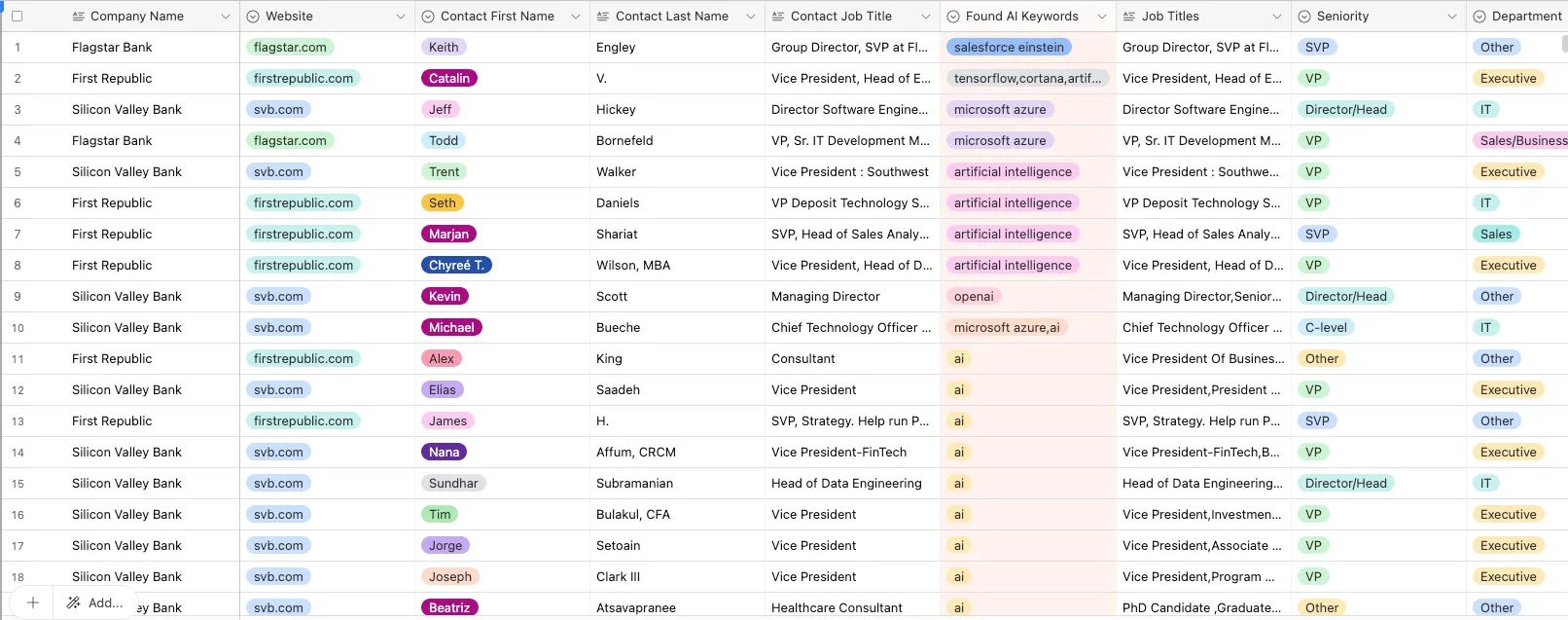Click the 'Sales/Business' department tag
Viewport: 1568px width, 620px height.
click(x=1520, y=140)
